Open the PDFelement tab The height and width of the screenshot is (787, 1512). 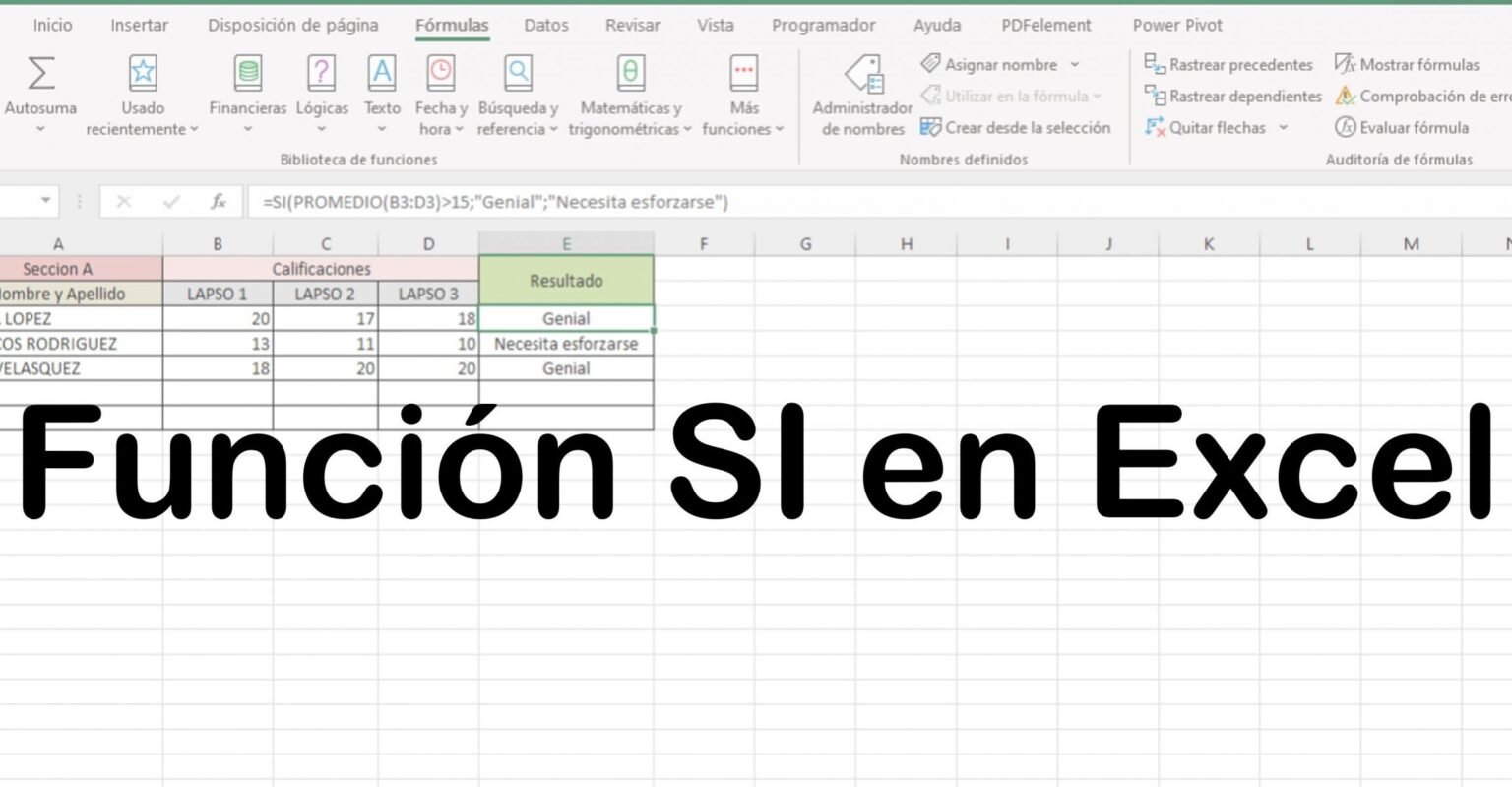pyautogui.click(x=1046, y=26)
